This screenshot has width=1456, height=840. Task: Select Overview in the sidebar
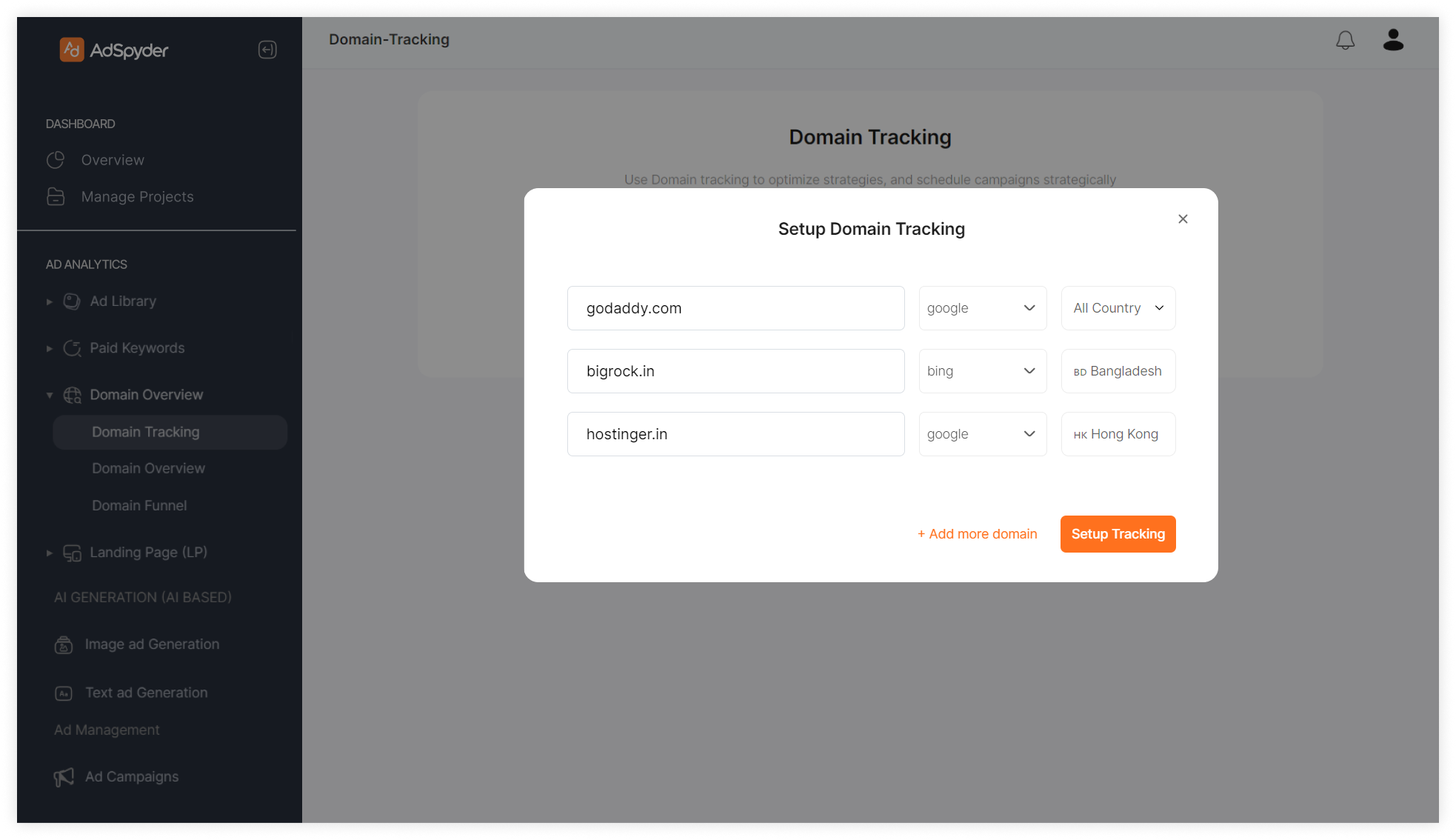[x=113, y=160]
